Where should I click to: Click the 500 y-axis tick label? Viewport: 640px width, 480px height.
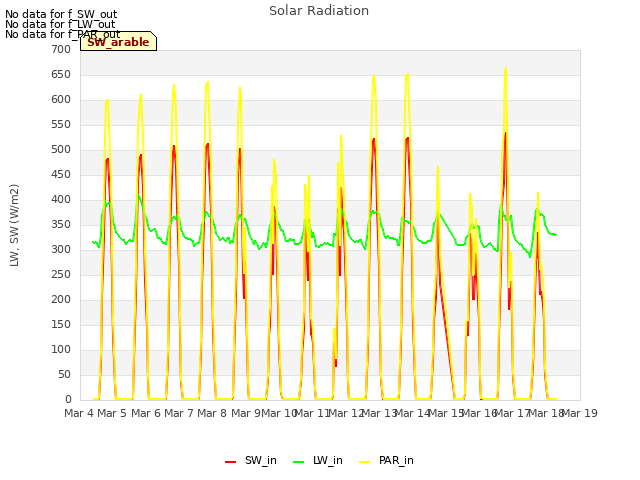point(61,149)
